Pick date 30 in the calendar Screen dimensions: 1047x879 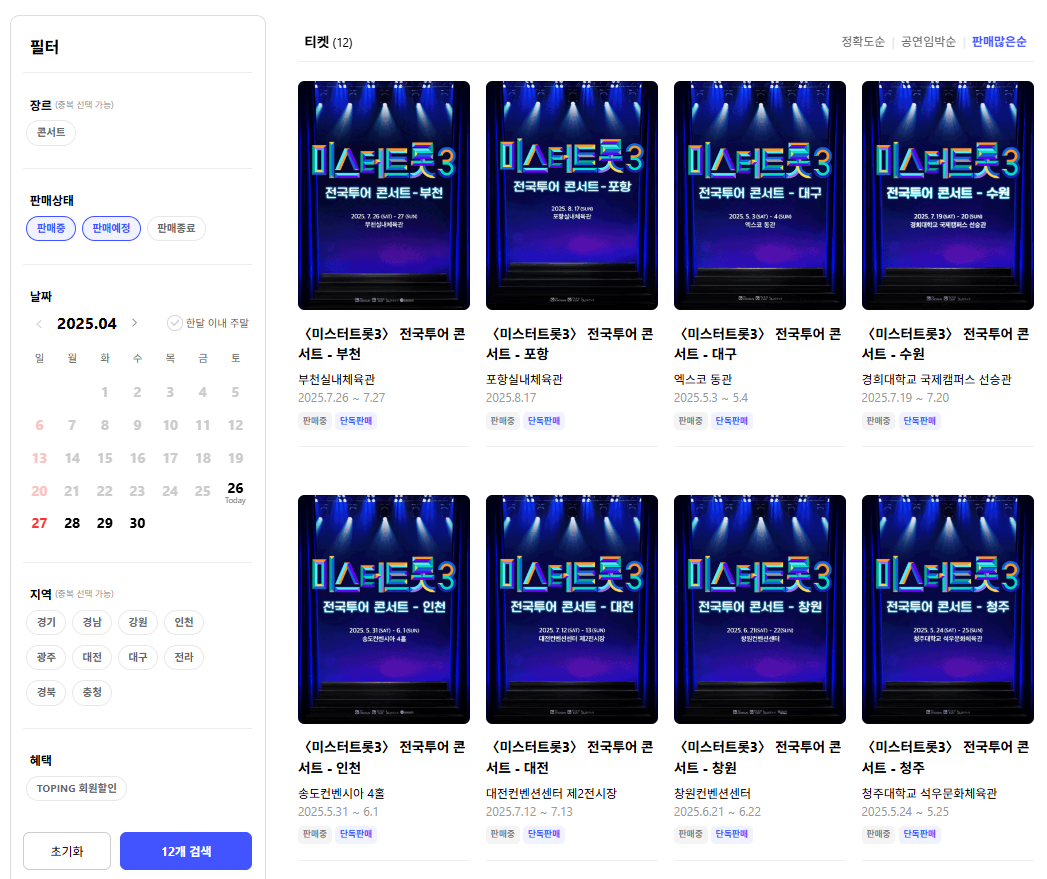pos(138,524)
